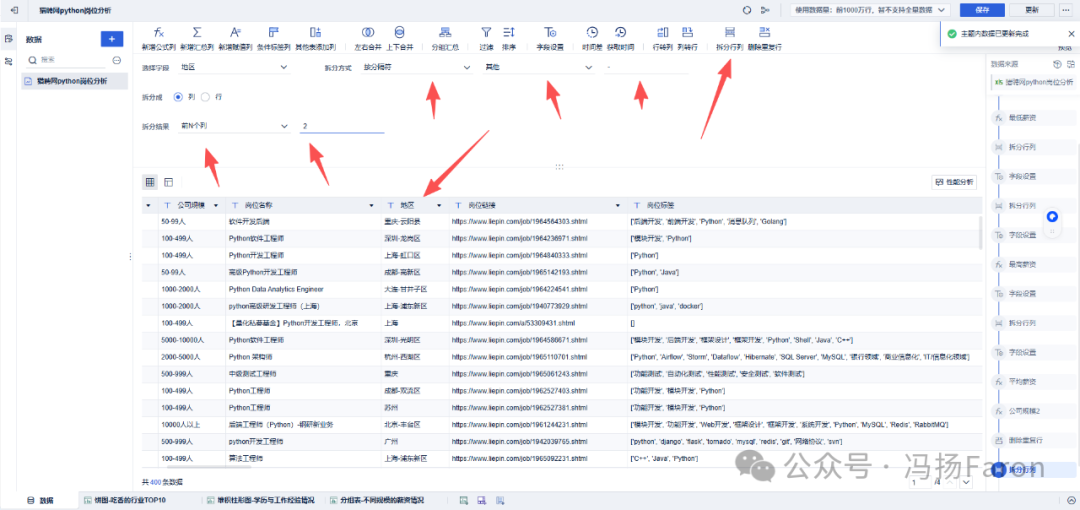Open the 拆分方式 dropdown showing 按分隔符
This screenshot has width=1080, height=510.
click(x=415, y=68)
